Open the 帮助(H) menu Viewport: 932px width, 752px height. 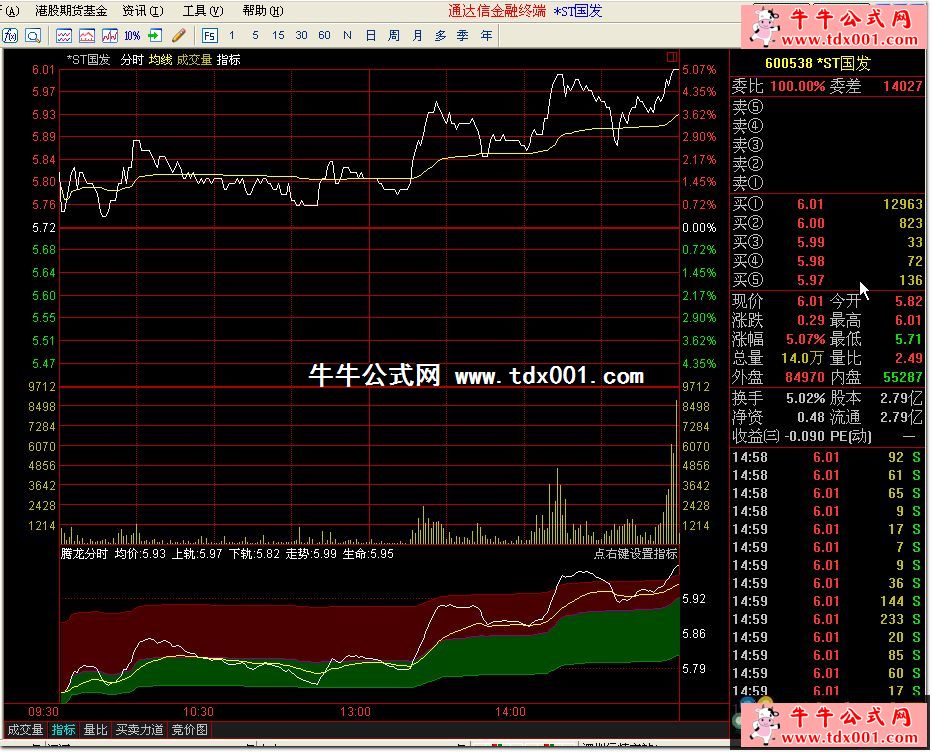click(x=263, y=11)
